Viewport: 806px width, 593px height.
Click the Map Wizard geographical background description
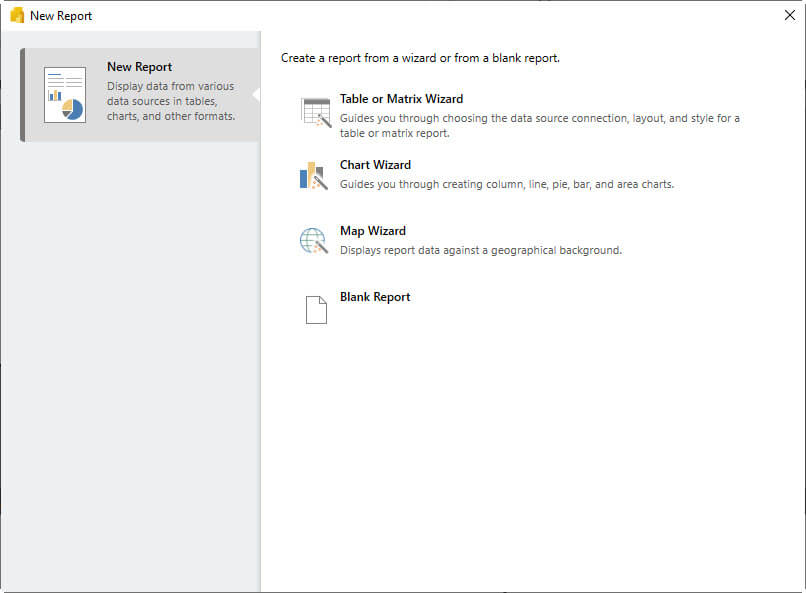[x=480, y=250]
